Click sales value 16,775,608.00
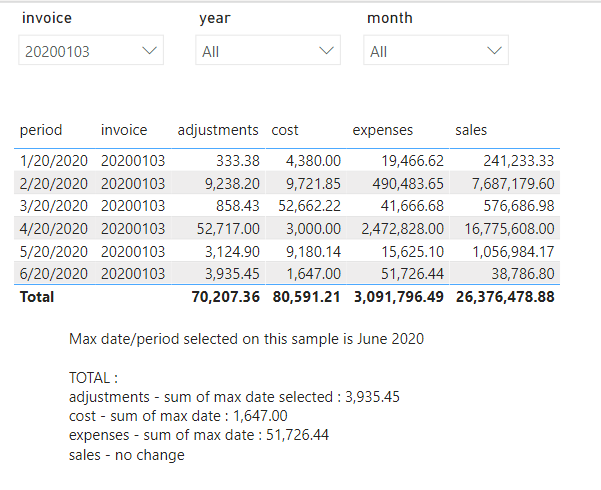Image resolution: width=601 pixels, height=490 pixels. coord(509,229)
